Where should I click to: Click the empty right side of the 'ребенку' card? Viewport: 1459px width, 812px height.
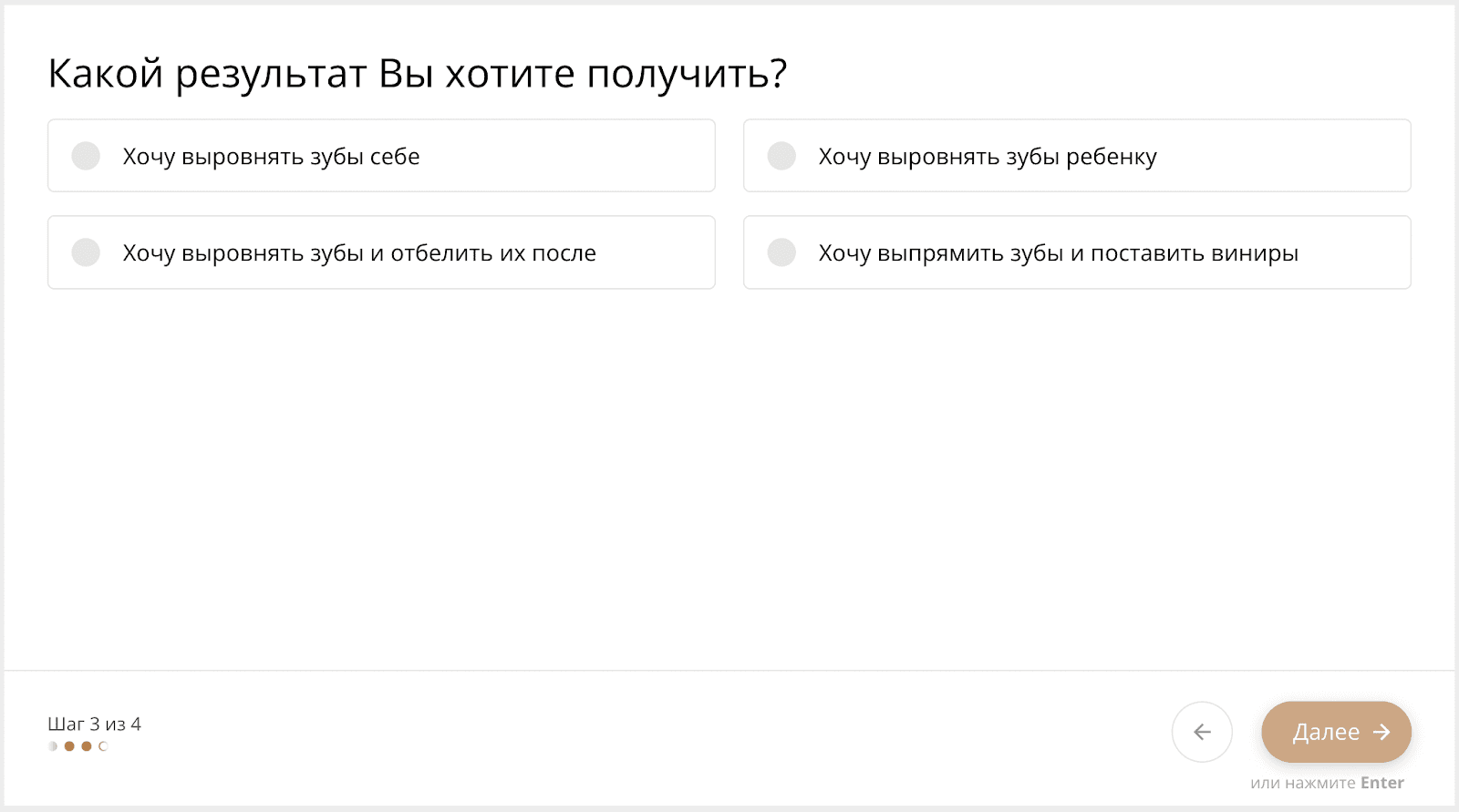pyautogui.click(x=1295, y=156)
